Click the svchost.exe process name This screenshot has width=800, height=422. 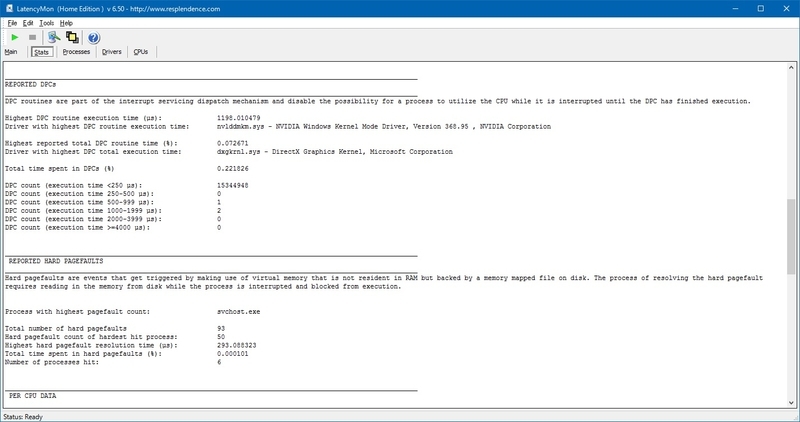point(238,312)
